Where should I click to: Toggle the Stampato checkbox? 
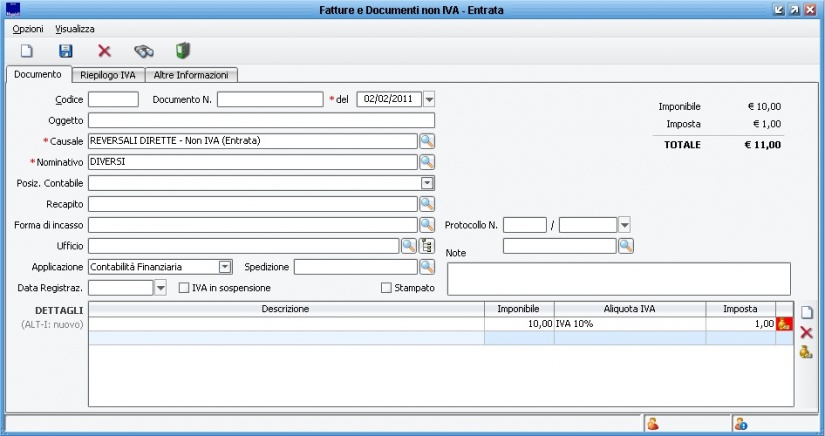tap(387, 288)
